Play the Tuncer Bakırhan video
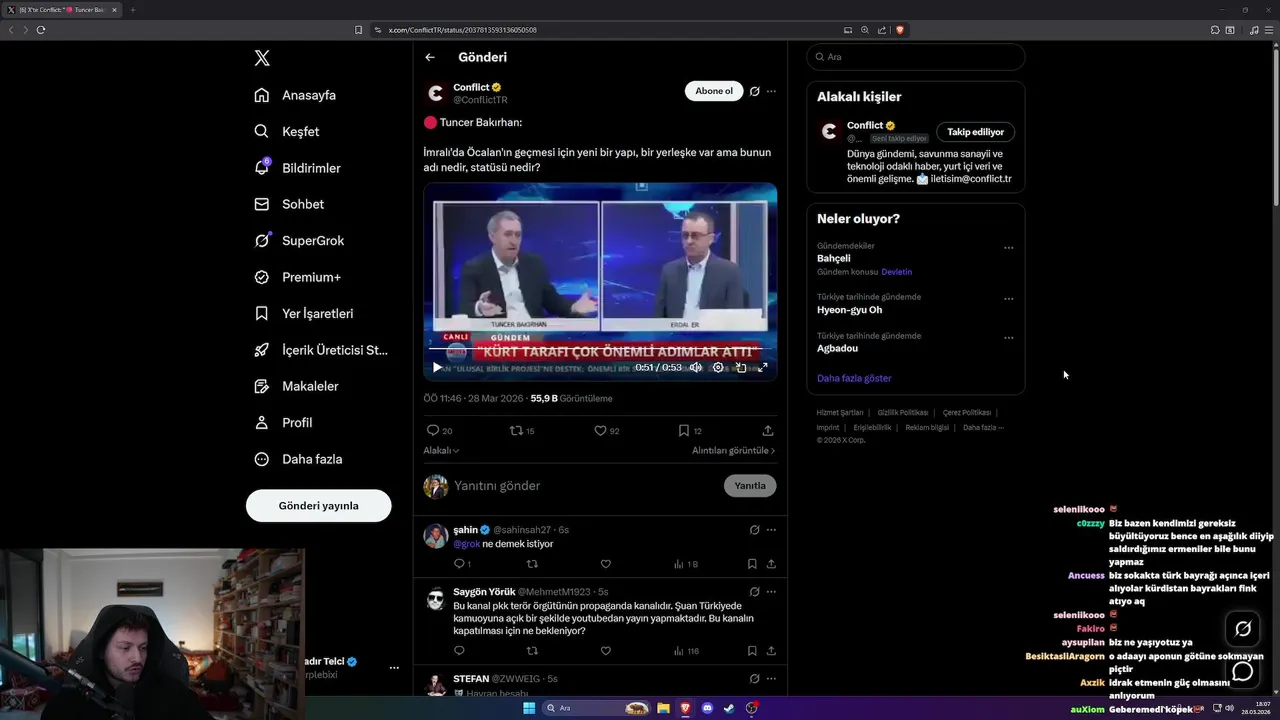This screenshot has height=720, width=1280. [437, 367]
